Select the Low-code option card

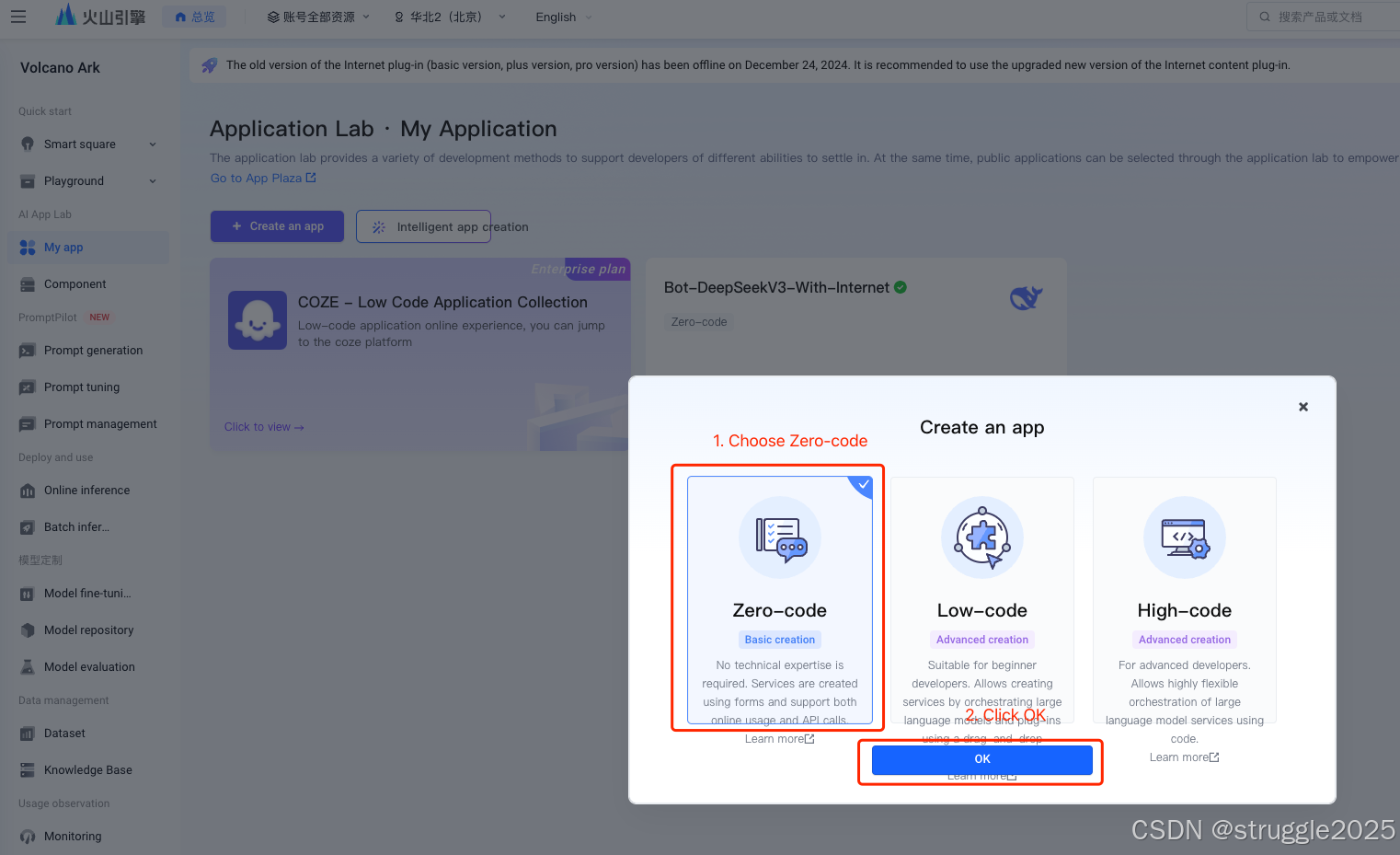982,600
